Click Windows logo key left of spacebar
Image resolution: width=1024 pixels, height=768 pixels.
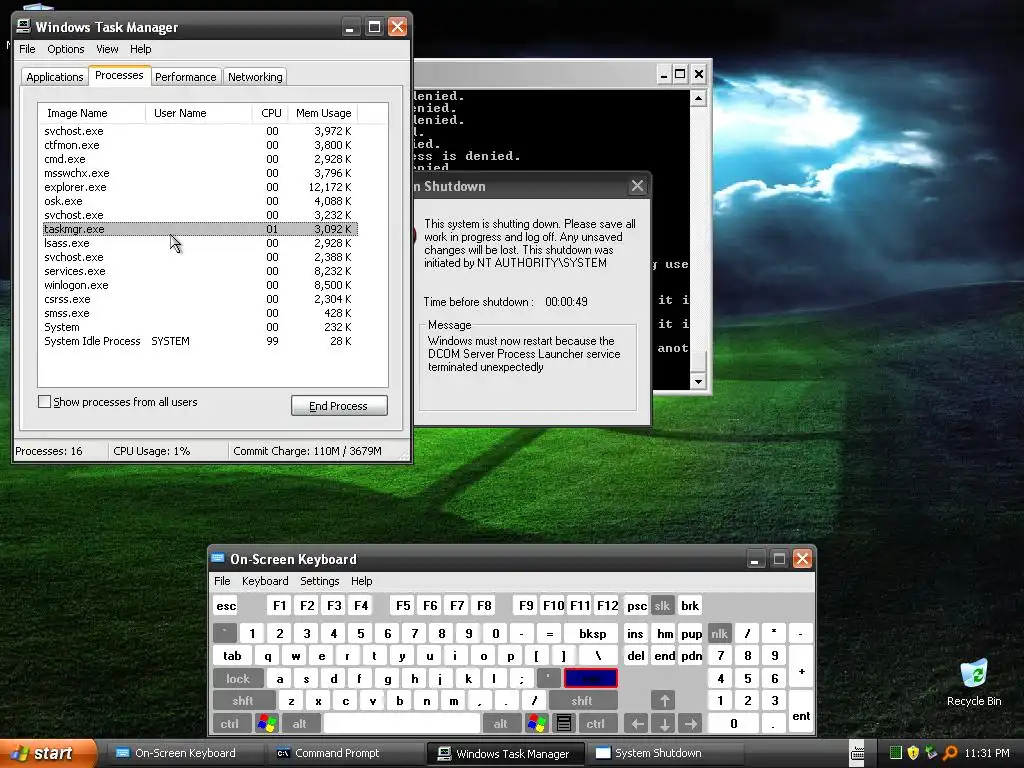coord(267,724)
